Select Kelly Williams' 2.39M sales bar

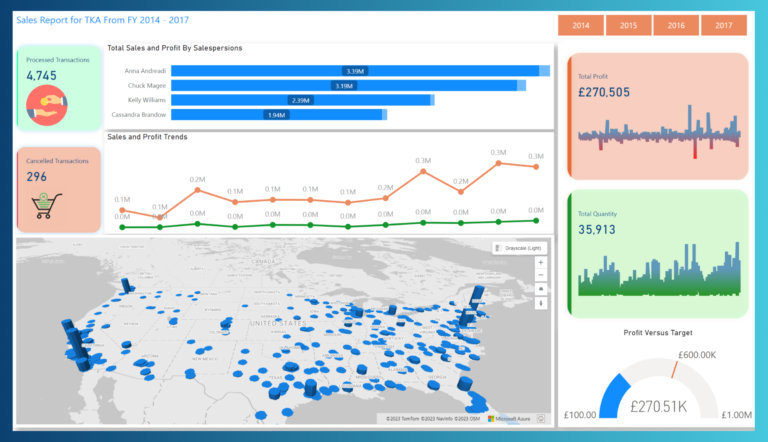click(300, 101)
